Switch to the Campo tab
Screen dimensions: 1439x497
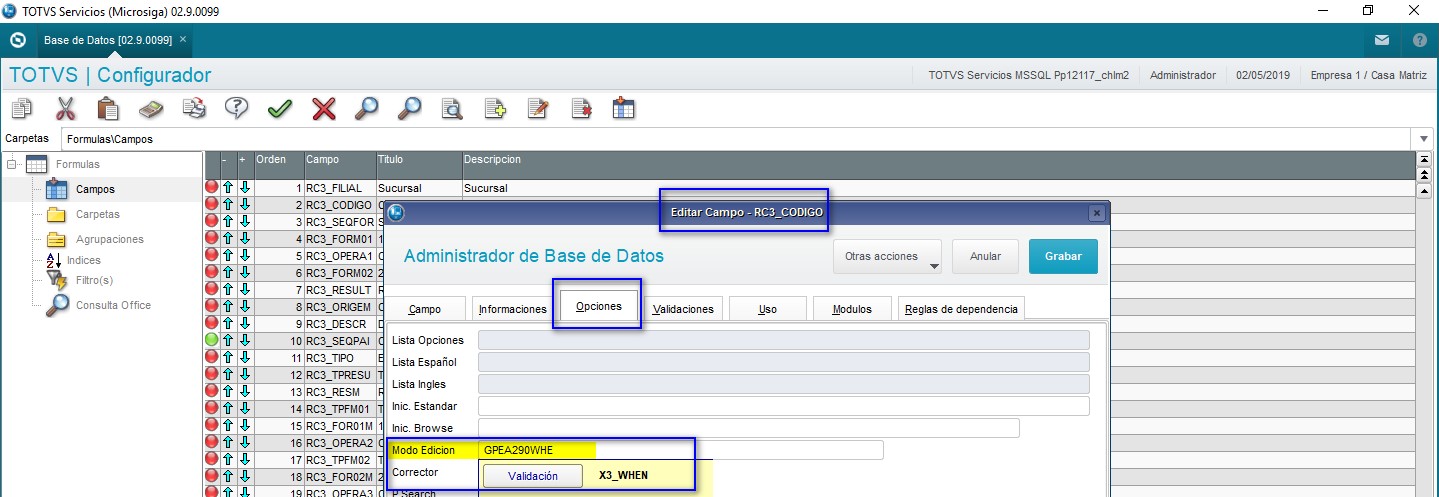click(425, 309)
